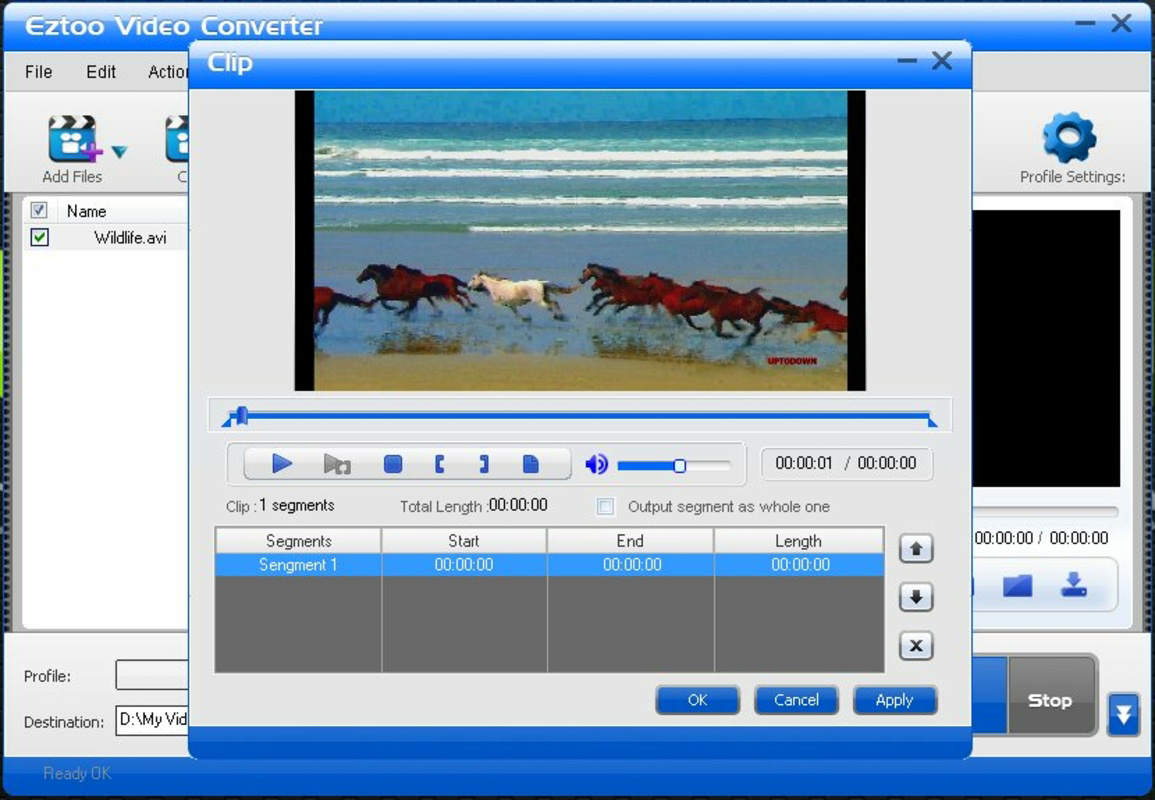This screenshot has width=1155, height=800.
Task: Mute audio using the speaker icon
Action: pyautogui.click(x=596, y=464)
